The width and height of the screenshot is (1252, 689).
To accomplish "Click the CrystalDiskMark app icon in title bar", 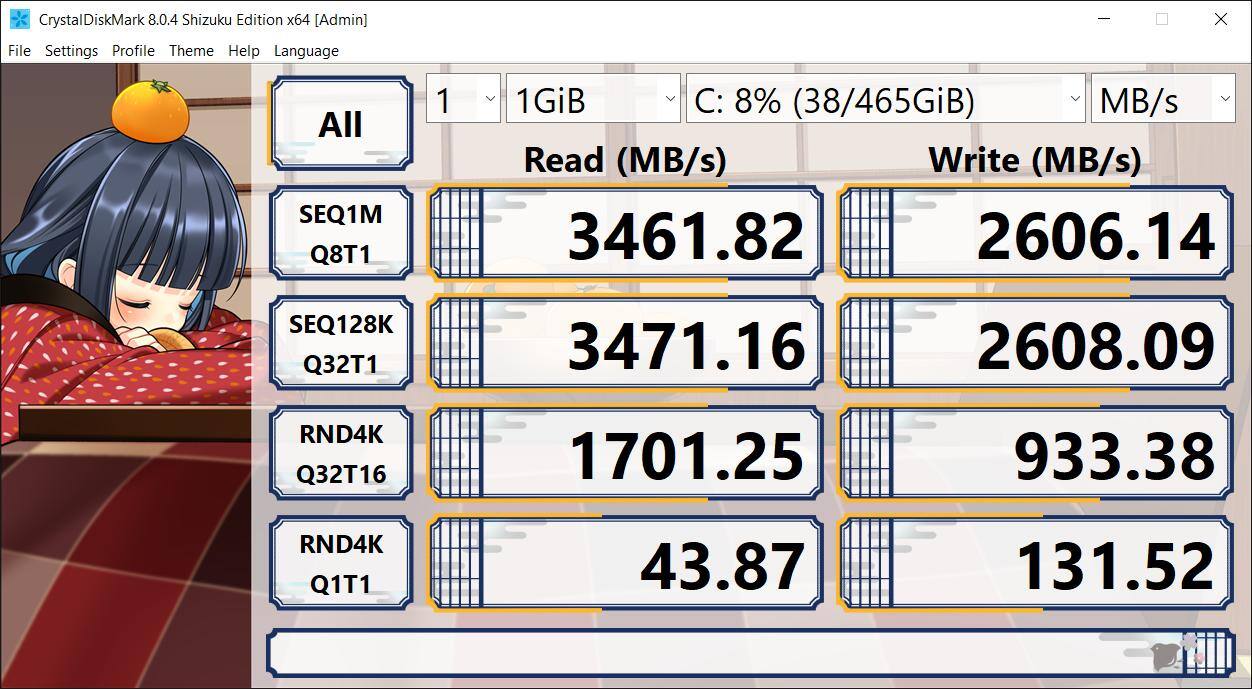I will pyautogui.click(x=19, y=19).
